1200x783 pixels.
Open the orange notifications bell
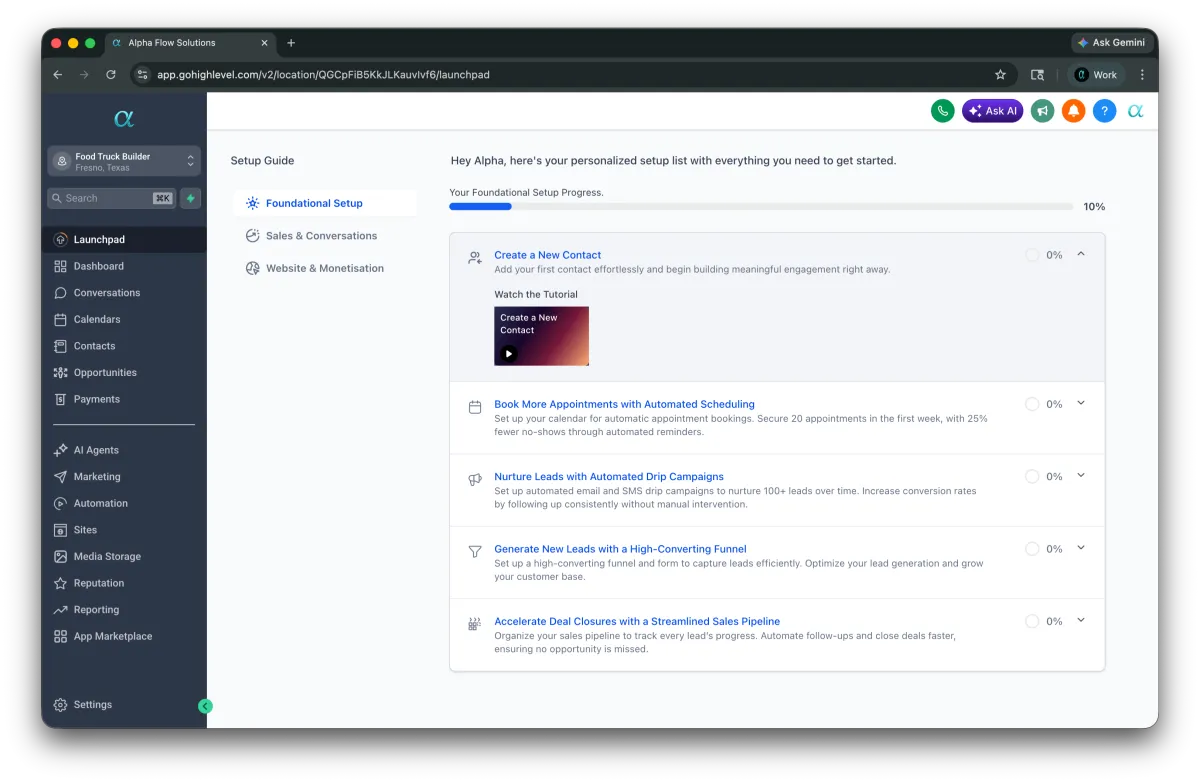[x=1073, y=111]
